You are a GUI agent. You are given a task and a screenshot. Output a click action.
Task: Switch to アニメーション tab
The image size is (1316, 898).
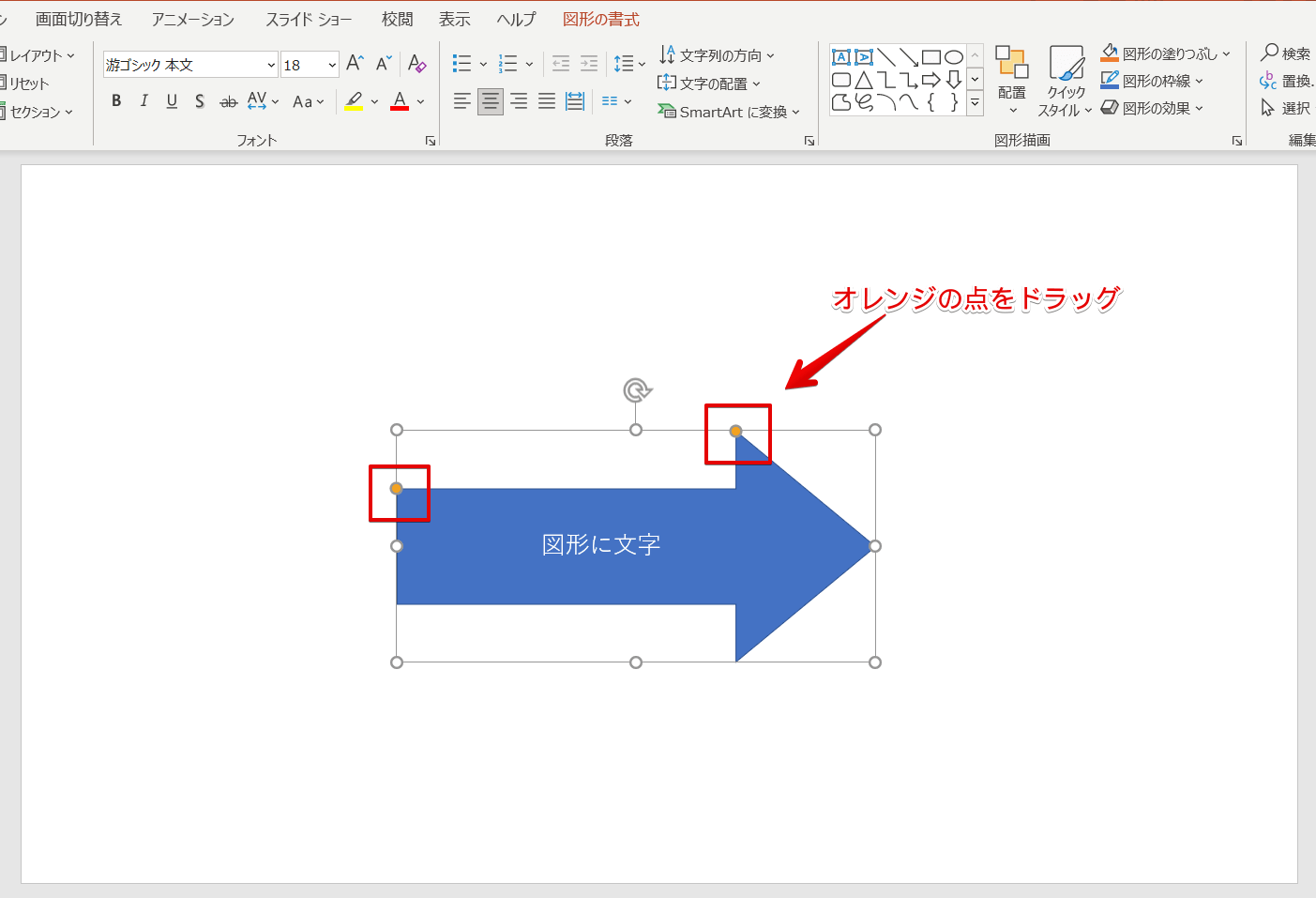pyautogui.click(x=193, y=19)
